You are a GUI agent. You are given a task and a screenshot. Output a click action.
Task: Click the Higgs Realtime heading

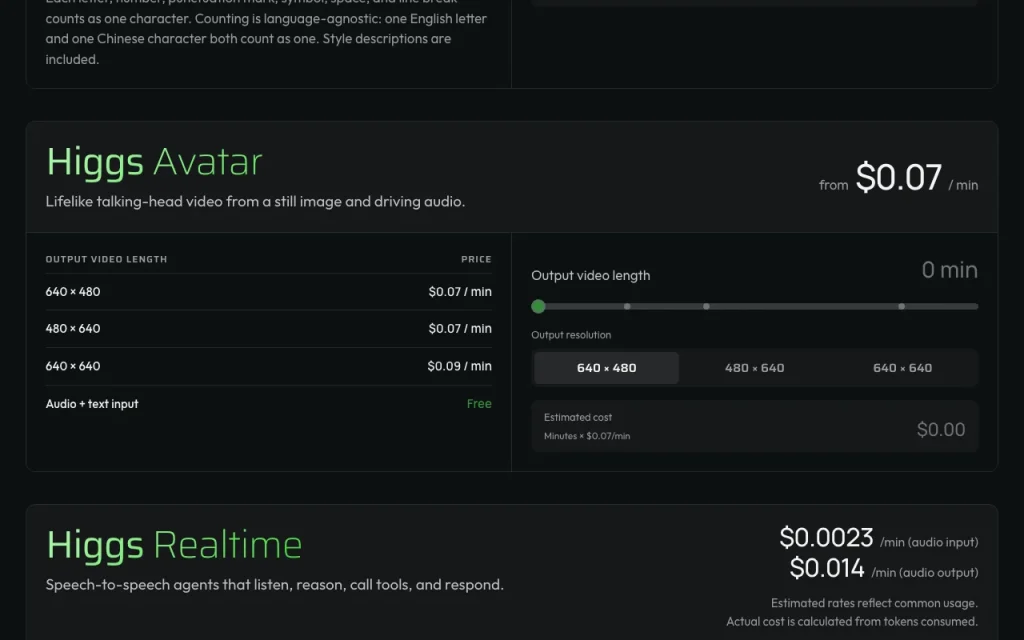[174, 545]
